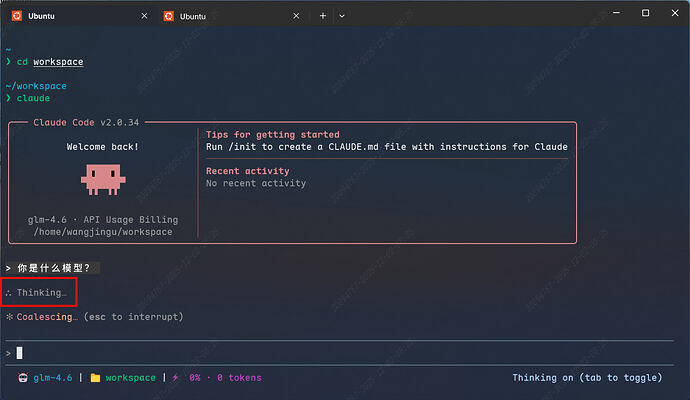Click the robot face icon in status bar
690x400 pixels.
point(23,378)
